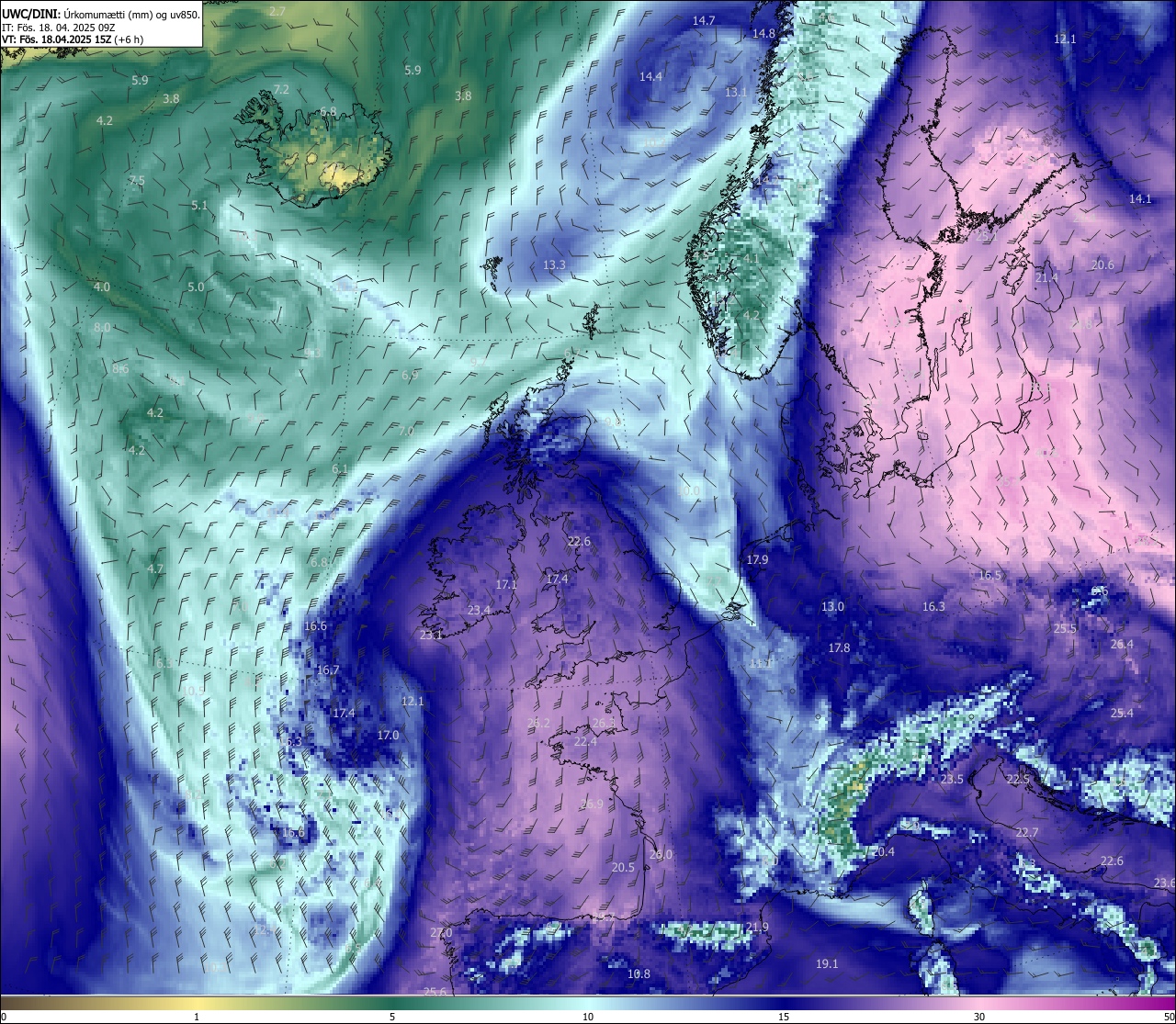Viewport: 1176px width, 1024px height.
Task: Click the 16.3 value over central Europe
Action: [933, 606]
